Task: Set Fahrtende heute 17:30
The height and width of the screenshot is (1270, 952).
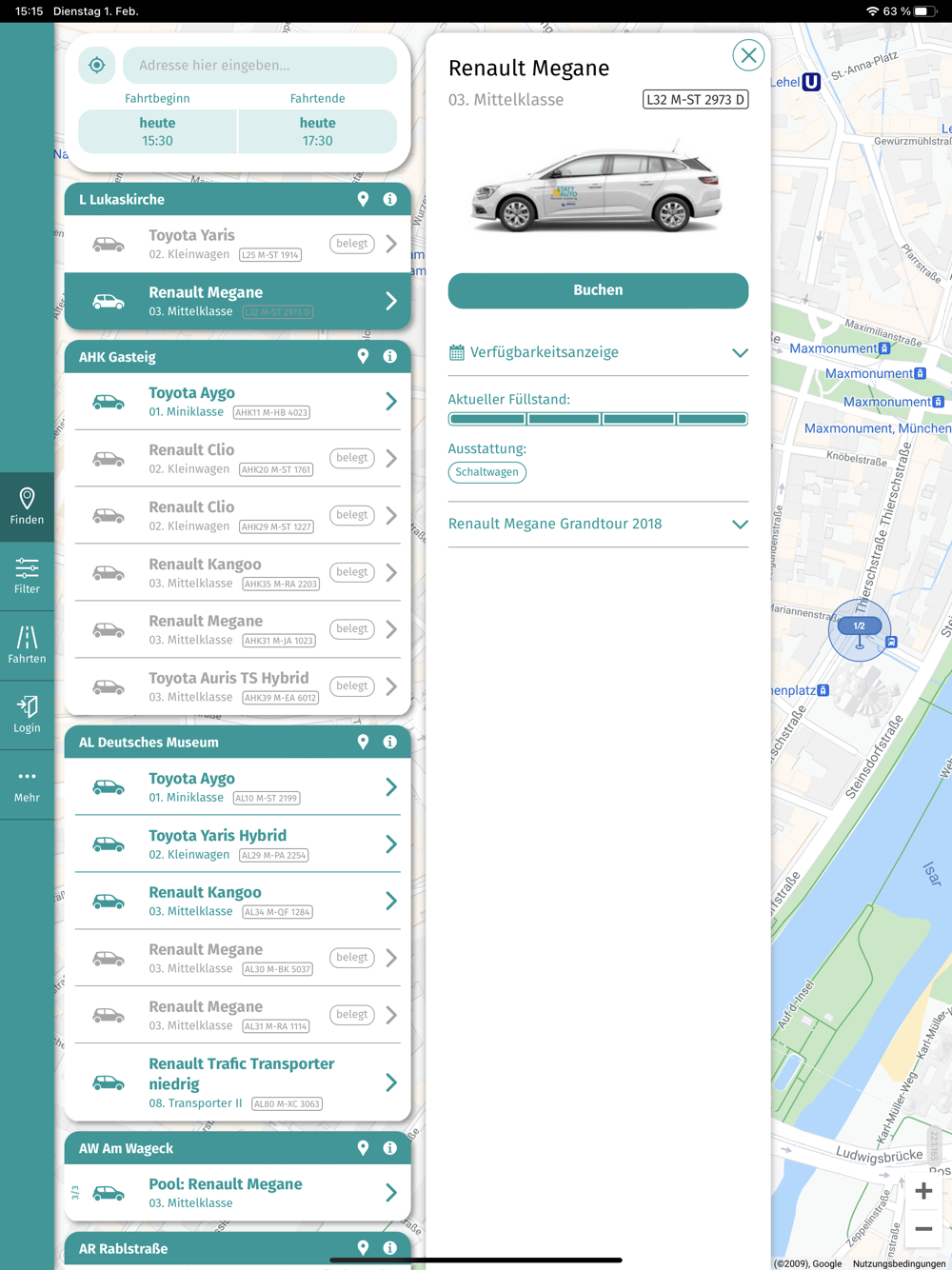Action: [317, 131]
